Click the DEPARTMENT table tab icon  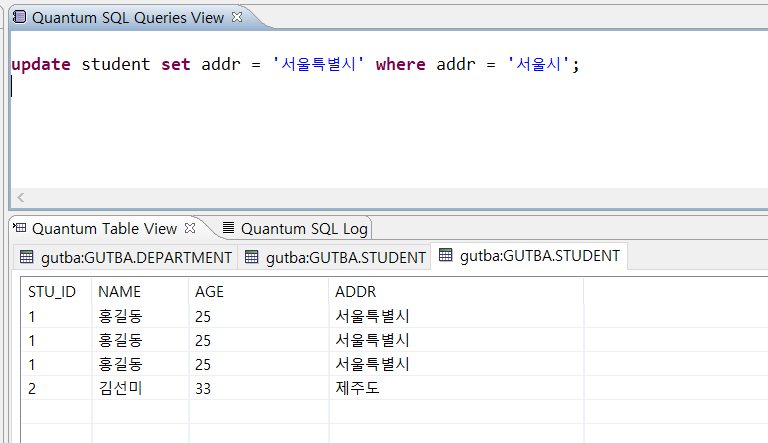pos(26,257)
